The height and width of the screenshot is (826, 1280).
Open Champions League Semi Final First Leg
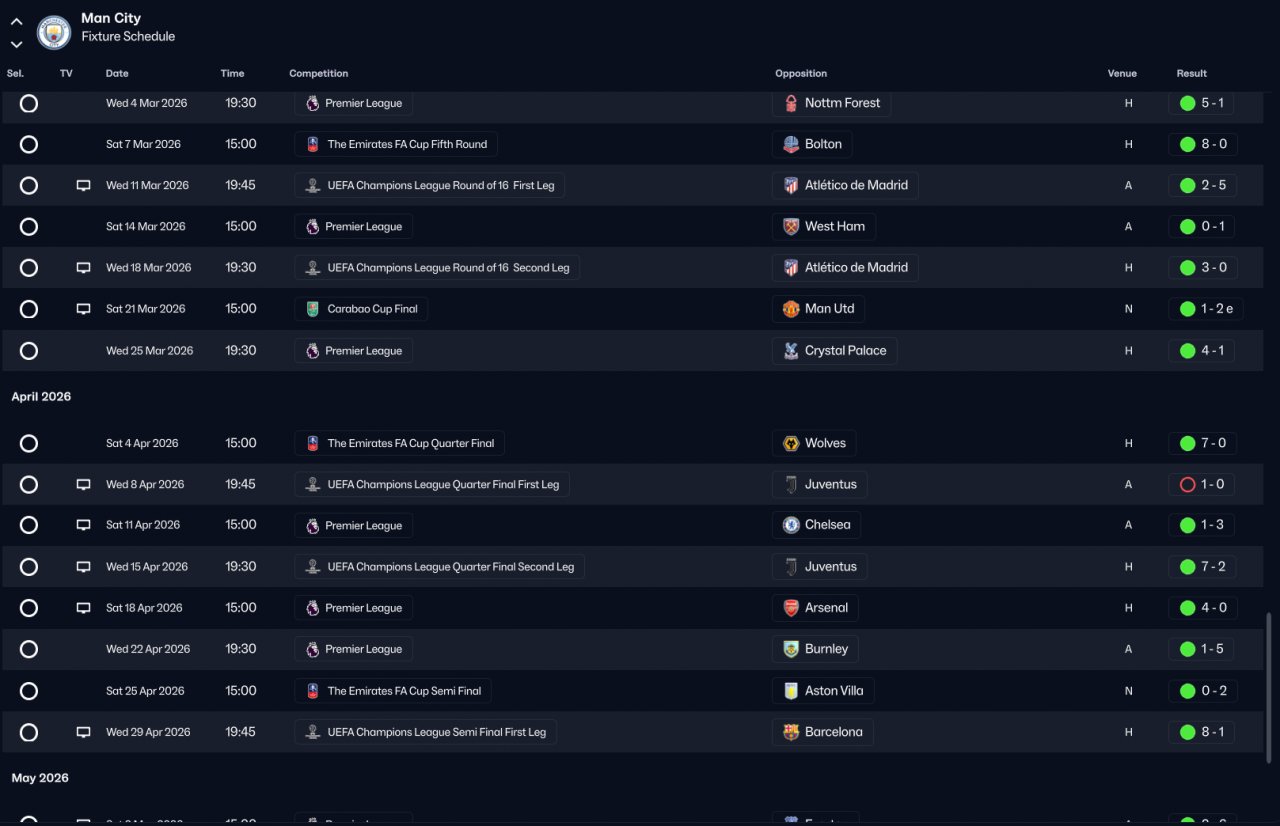click(426, 732)
